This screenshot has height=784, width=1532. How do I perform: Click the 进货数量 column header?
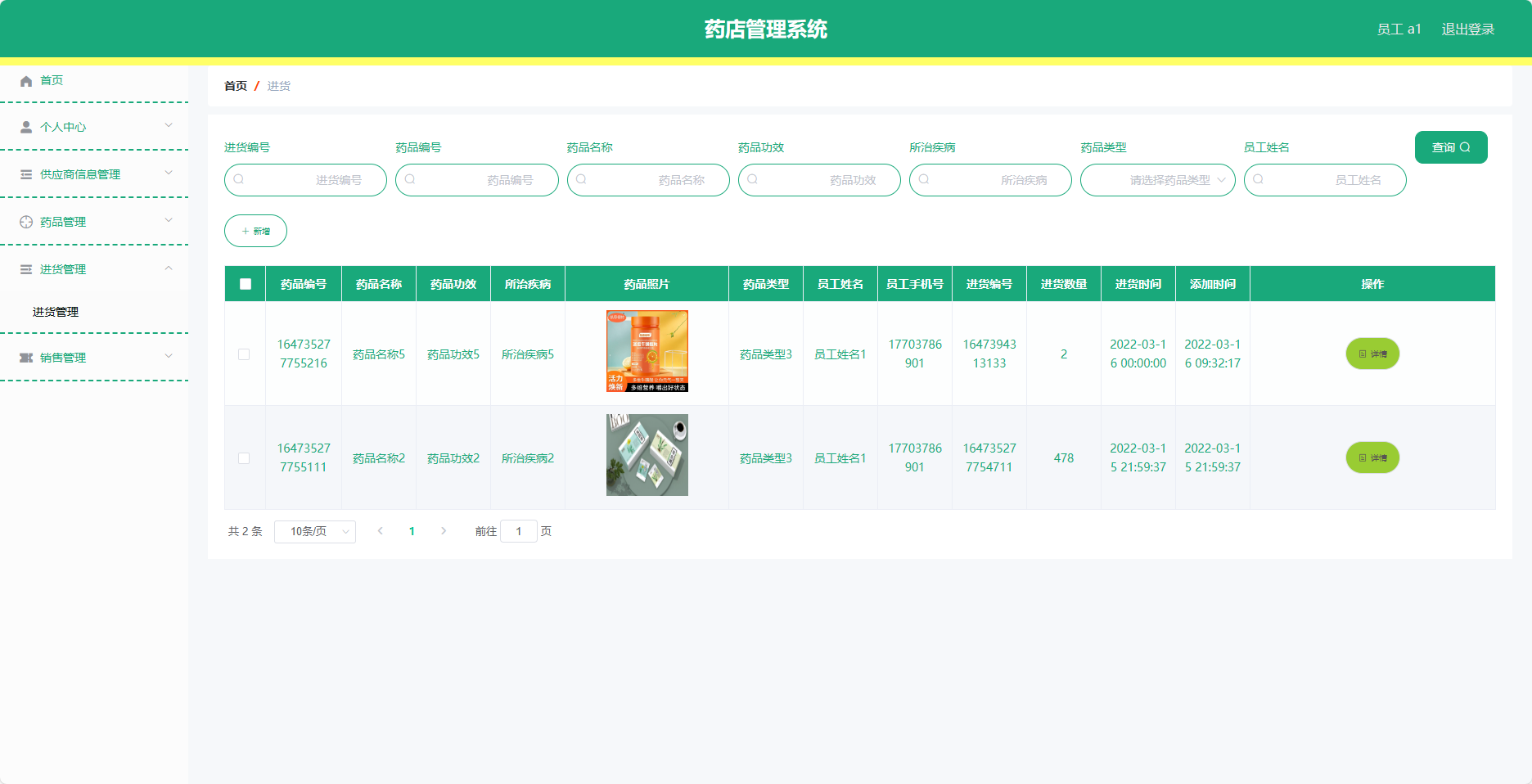coord(1064,284)
